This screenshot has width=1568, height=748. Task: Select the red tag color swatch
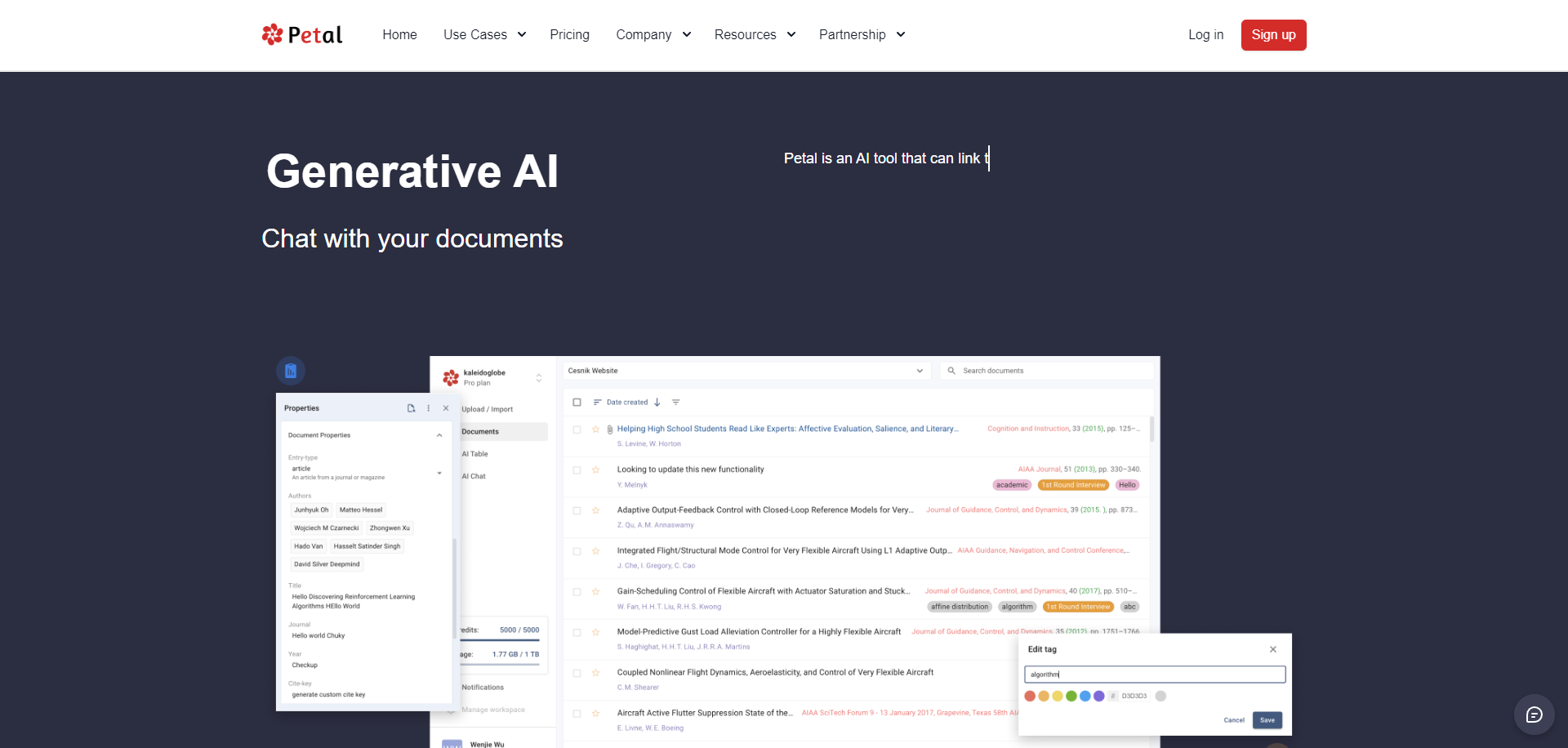pos(1030,697)
